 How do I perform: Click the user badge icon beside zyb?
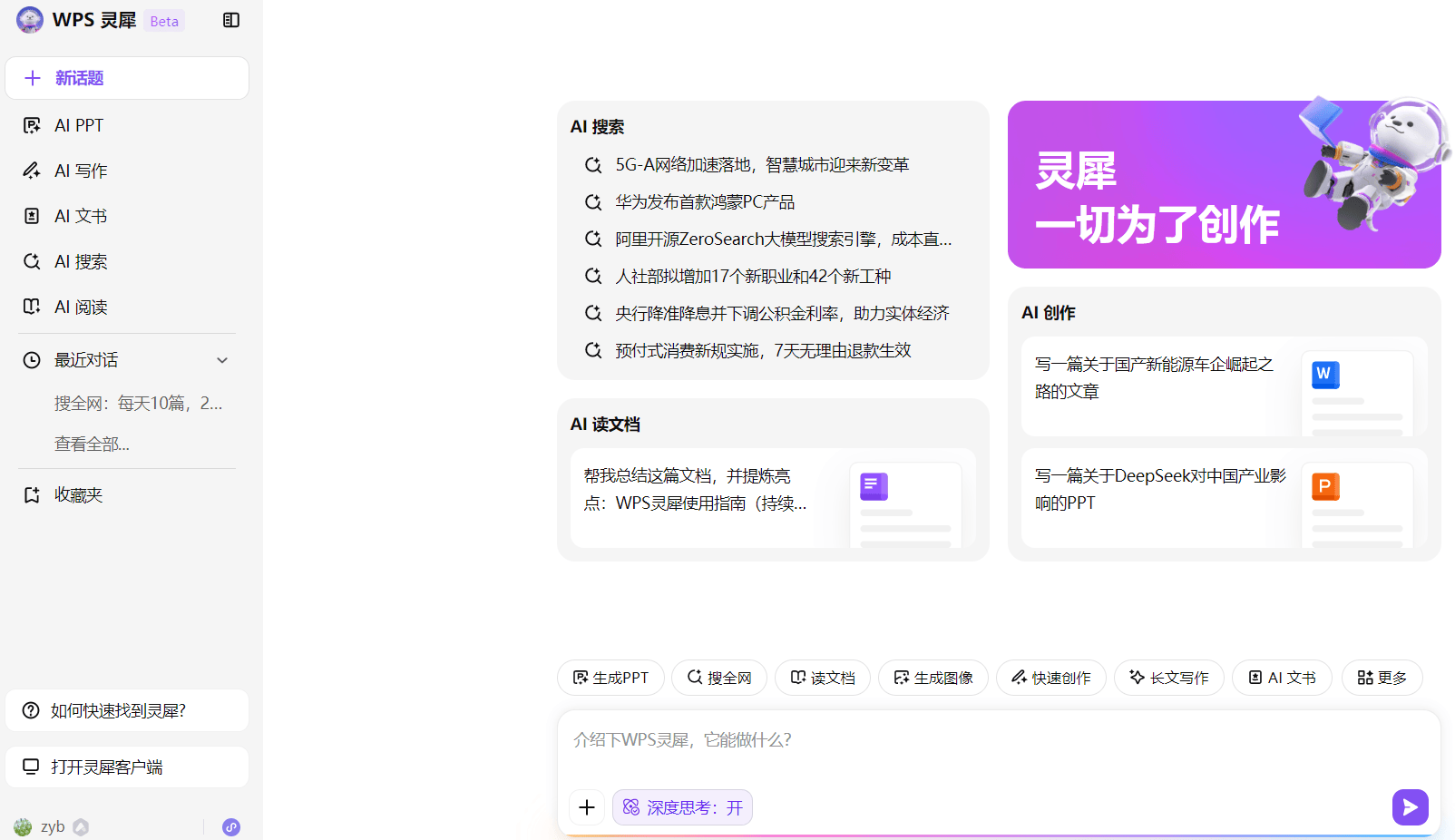click(x=81, y=827)
